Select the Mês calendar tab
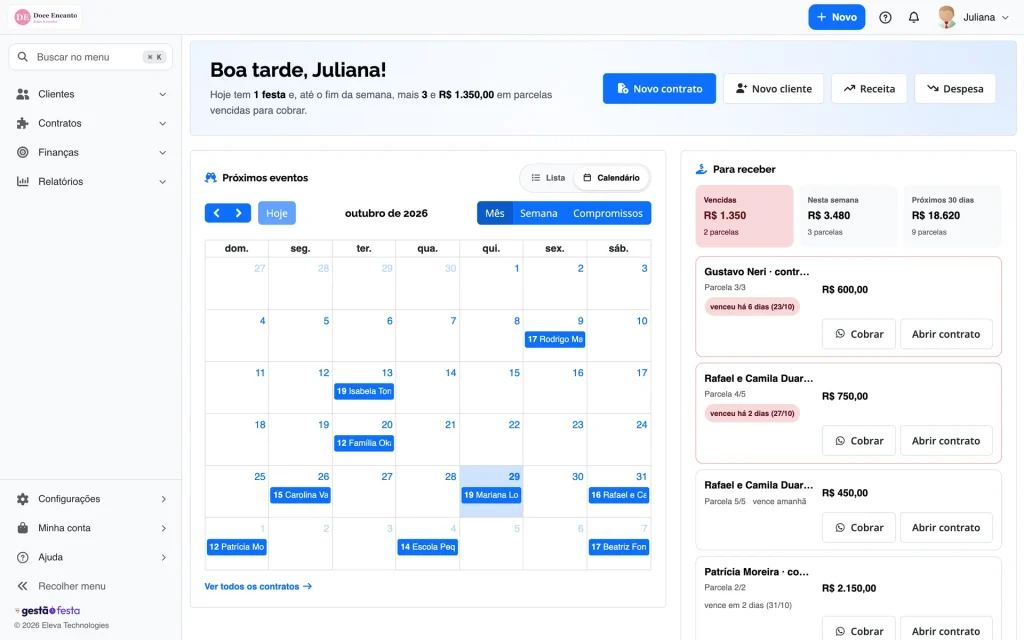This screenshot has width=1024, height=640. pyautogui.click(x=494, y=213)
